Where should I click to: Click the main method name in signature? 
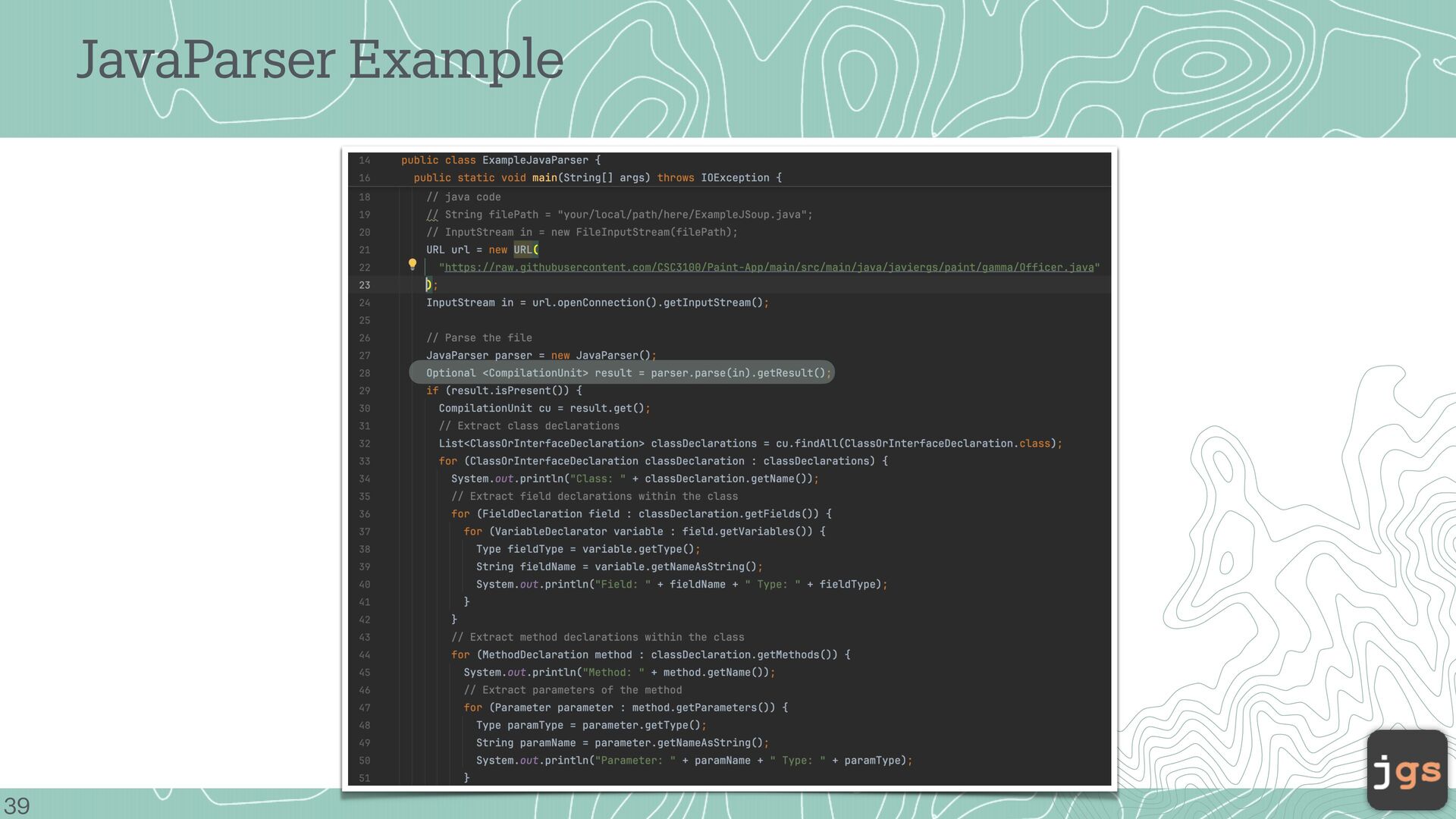tap(544, 177)
